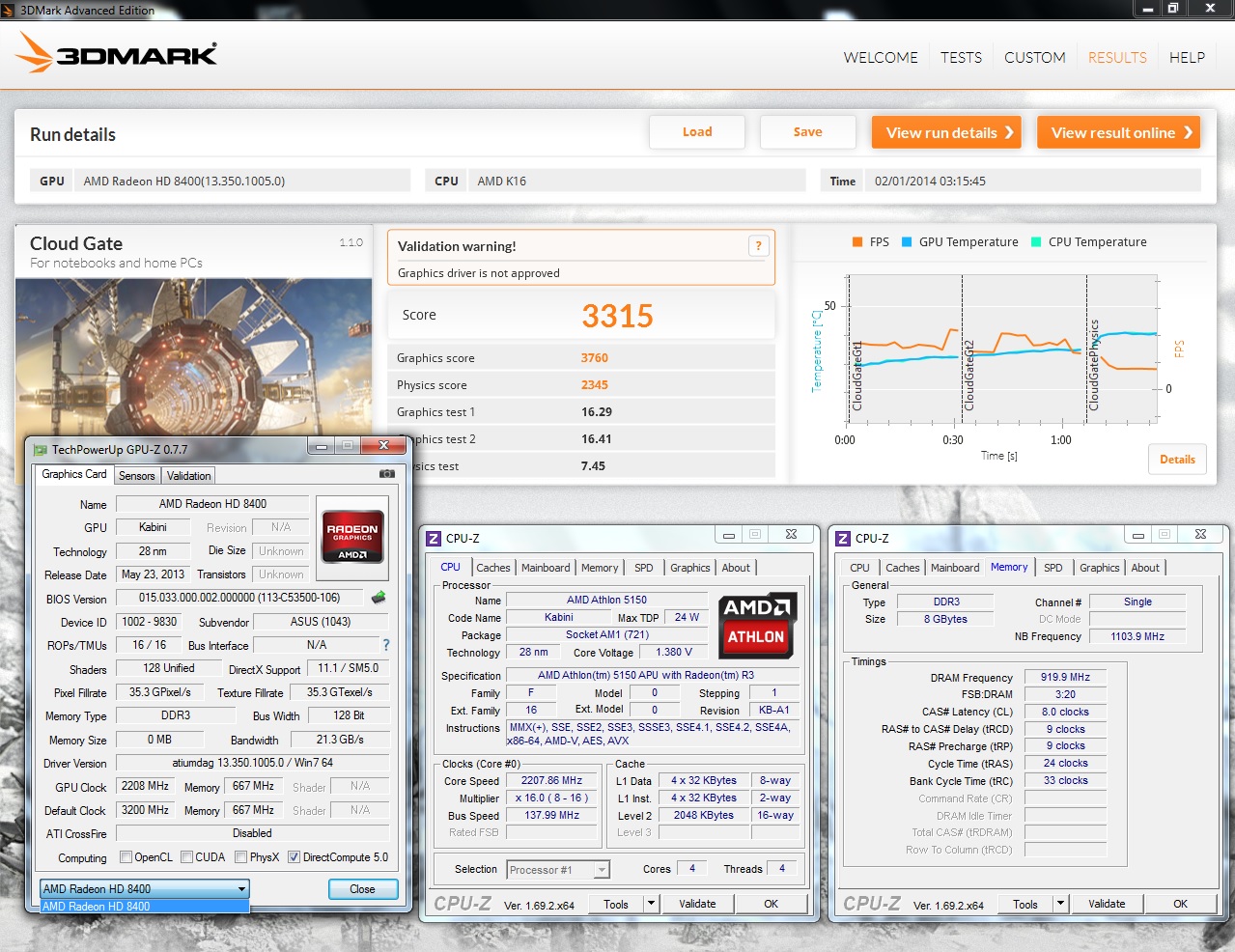Click the green CPU Temperature legend marker
The image size is (1235, 952).
coord(1036,242)
